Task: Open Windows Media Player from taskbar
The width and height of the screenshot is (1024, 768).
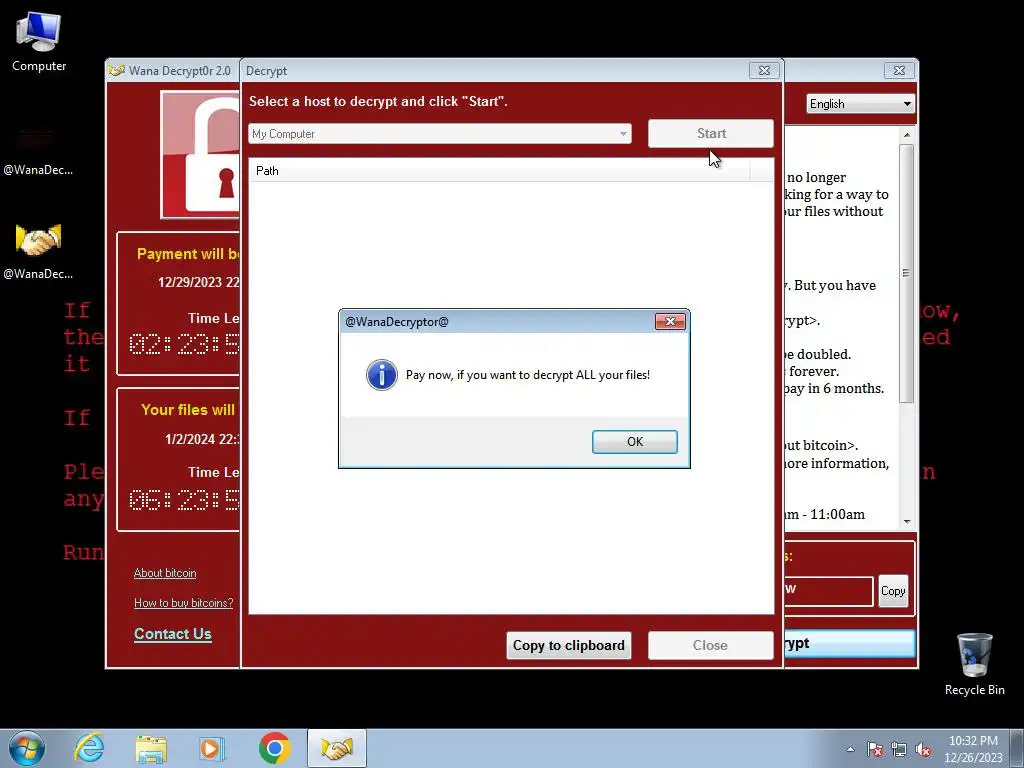Action: pos(212,748)
